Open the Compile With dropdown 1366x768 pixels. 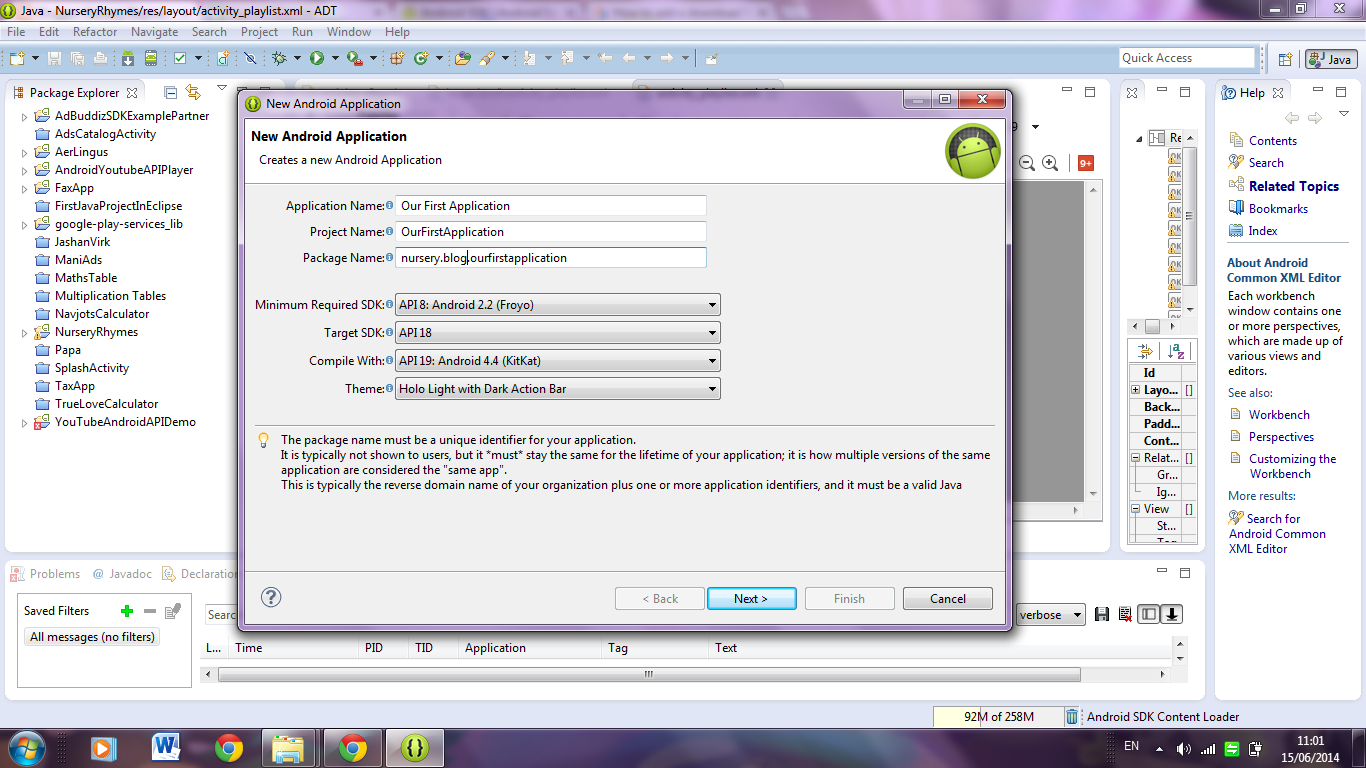click(558, 361)
